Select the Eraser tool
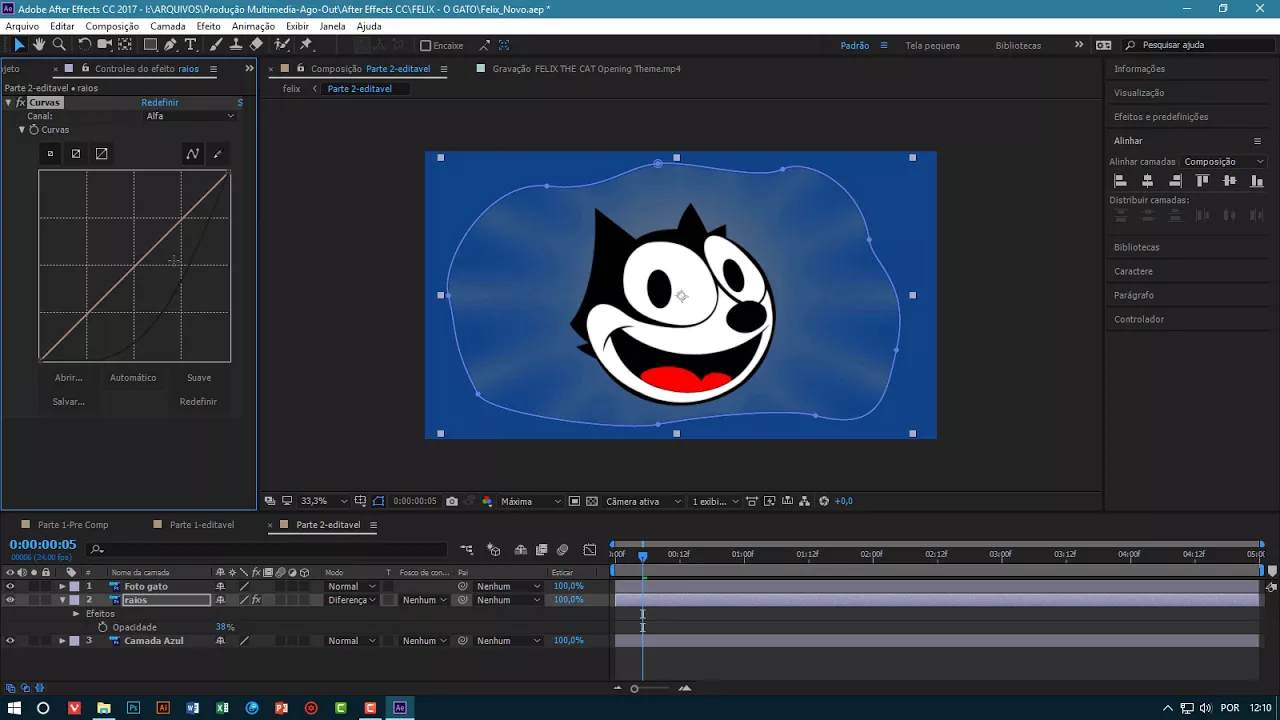Screen dimensions: 1280x720 pos(256,45)
